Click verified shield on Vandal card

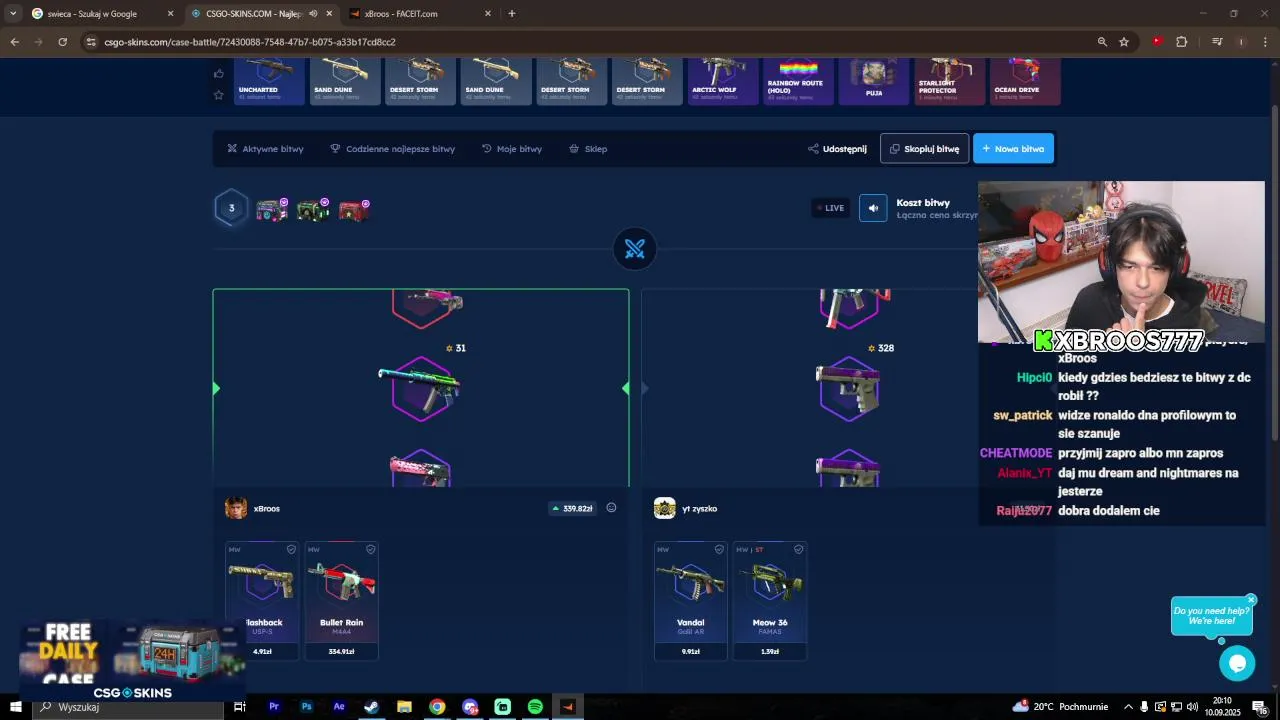[719, 549]
